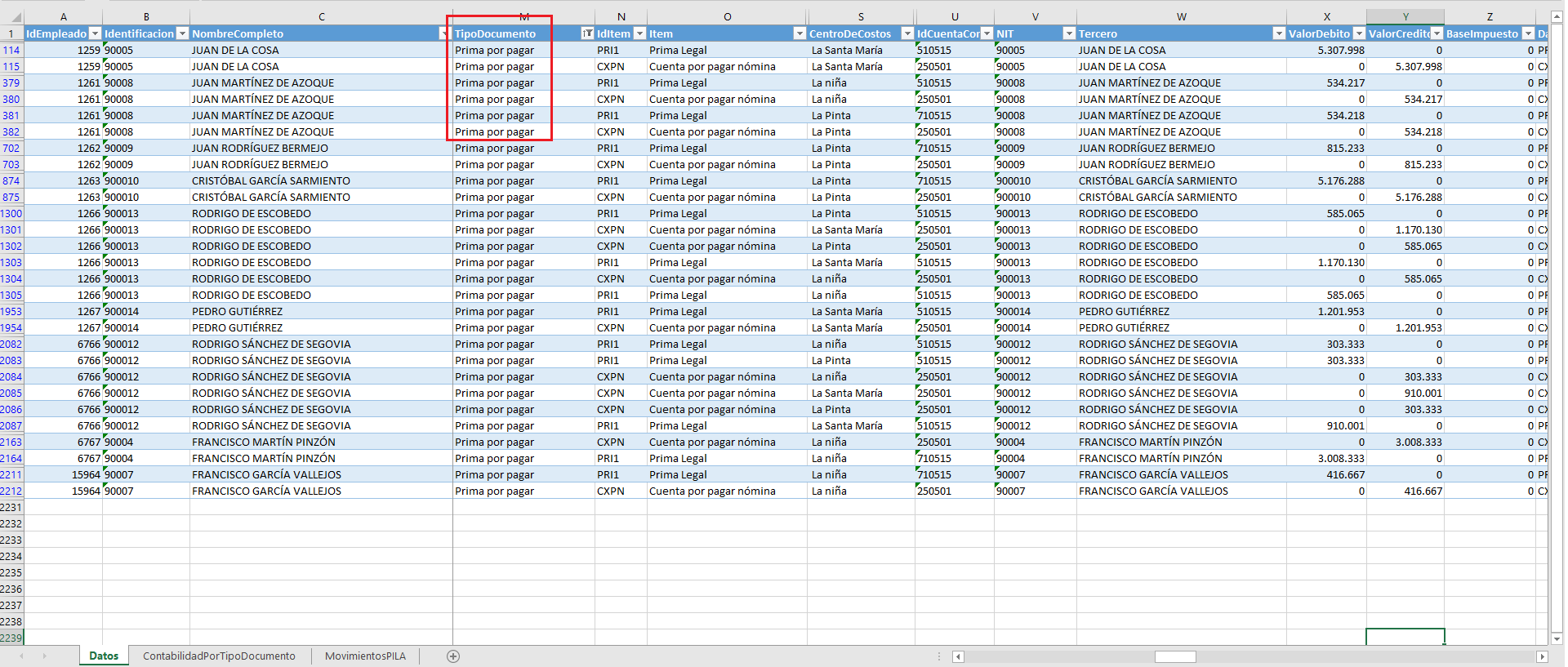Open the IdCuentaCon filter dropdown

tap(987, 33)
